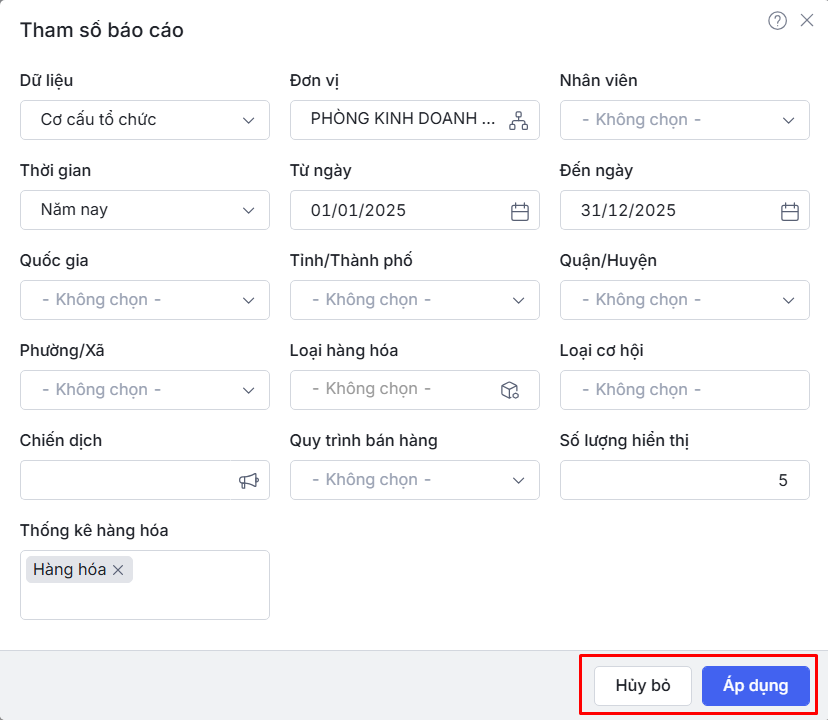The width and height of the screenshot is (828, 720).
Task: Click the Áp dụng button
Action: point(755,686)
